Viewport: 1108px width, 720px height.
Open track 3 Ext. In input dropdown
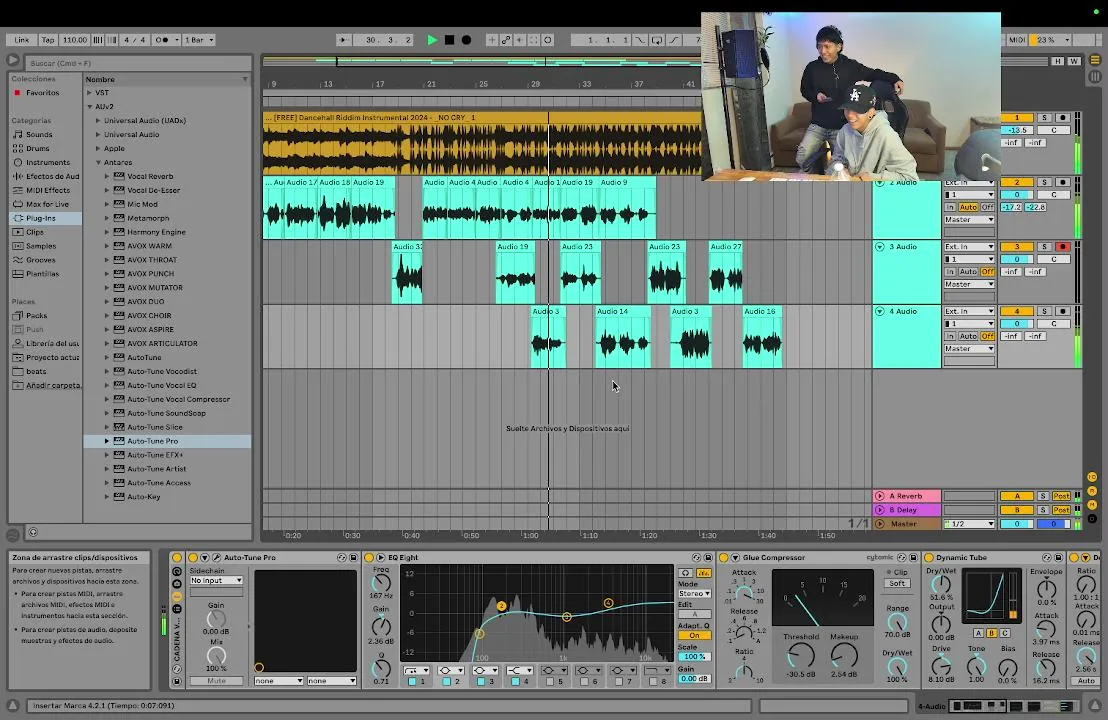970,247
